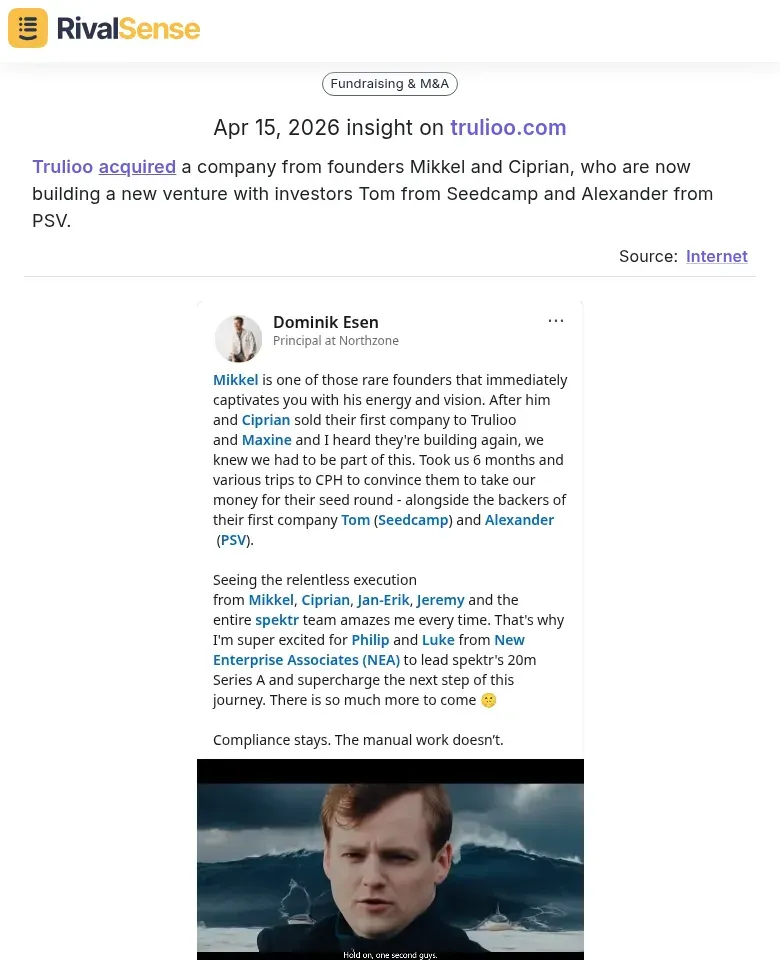
Task: Click the RivalSense wordmark text
Action: (x=128, y=28)
